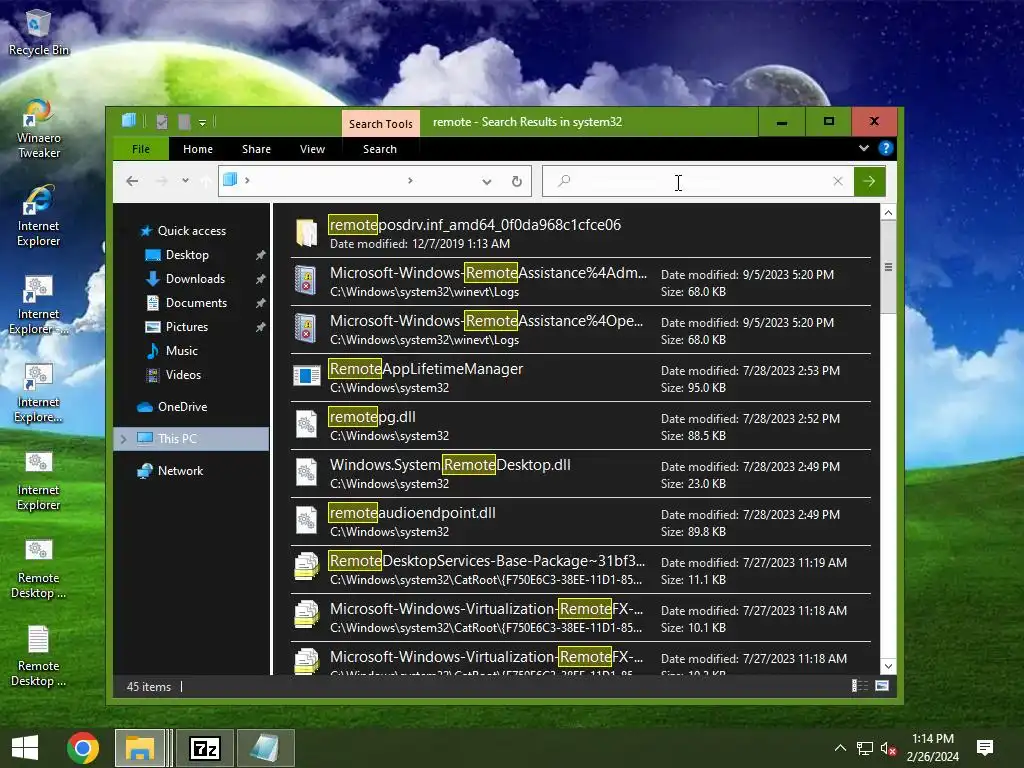Open the File menu

[140, 149]
